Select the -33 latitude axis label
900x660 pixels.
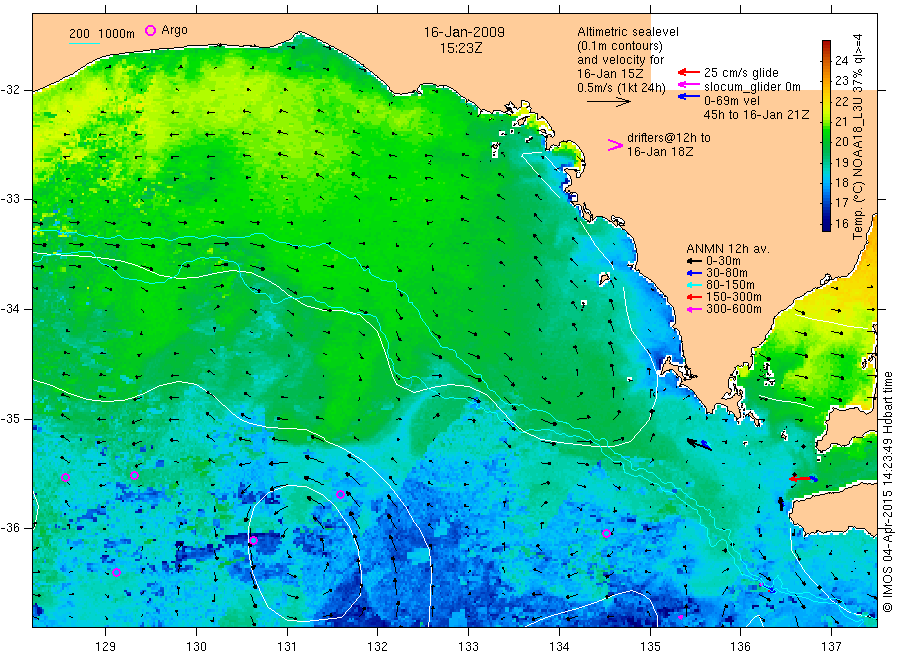[x=10, y=199]
